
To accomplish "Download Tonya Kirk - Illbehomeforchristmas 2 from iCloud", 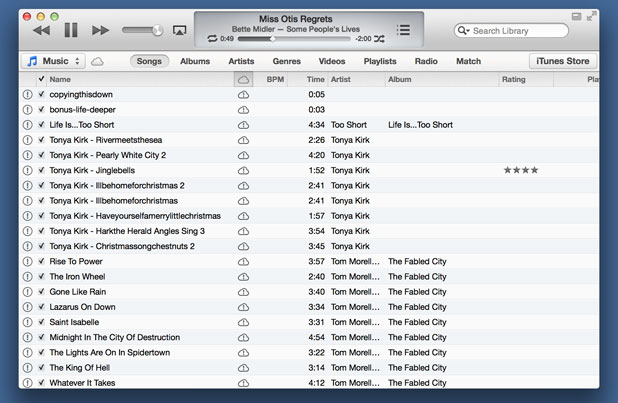I will click(244, 186).
